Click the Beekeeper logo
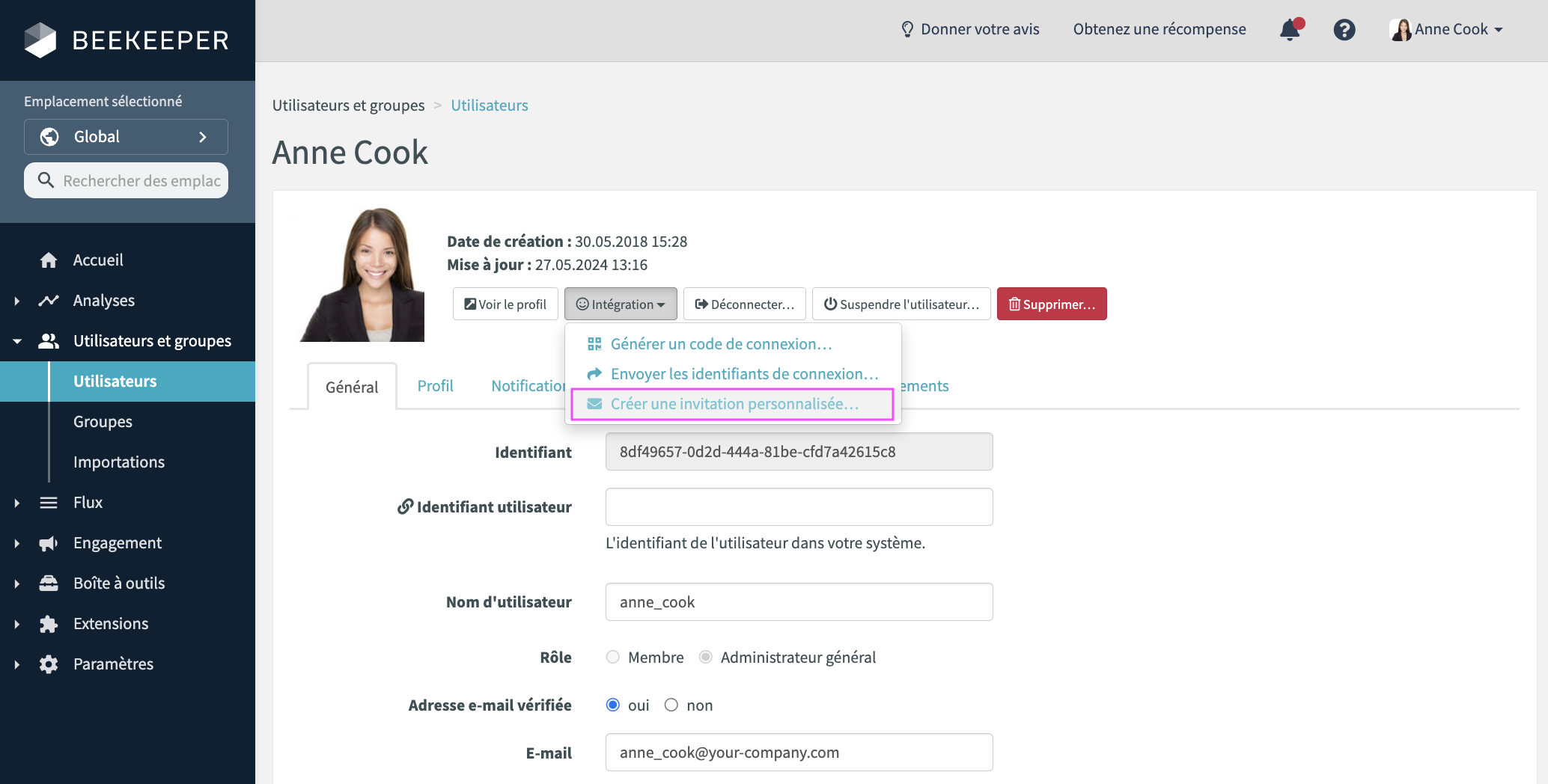Viewport: 1548px width, 784px height. click(x=127, y=40)
